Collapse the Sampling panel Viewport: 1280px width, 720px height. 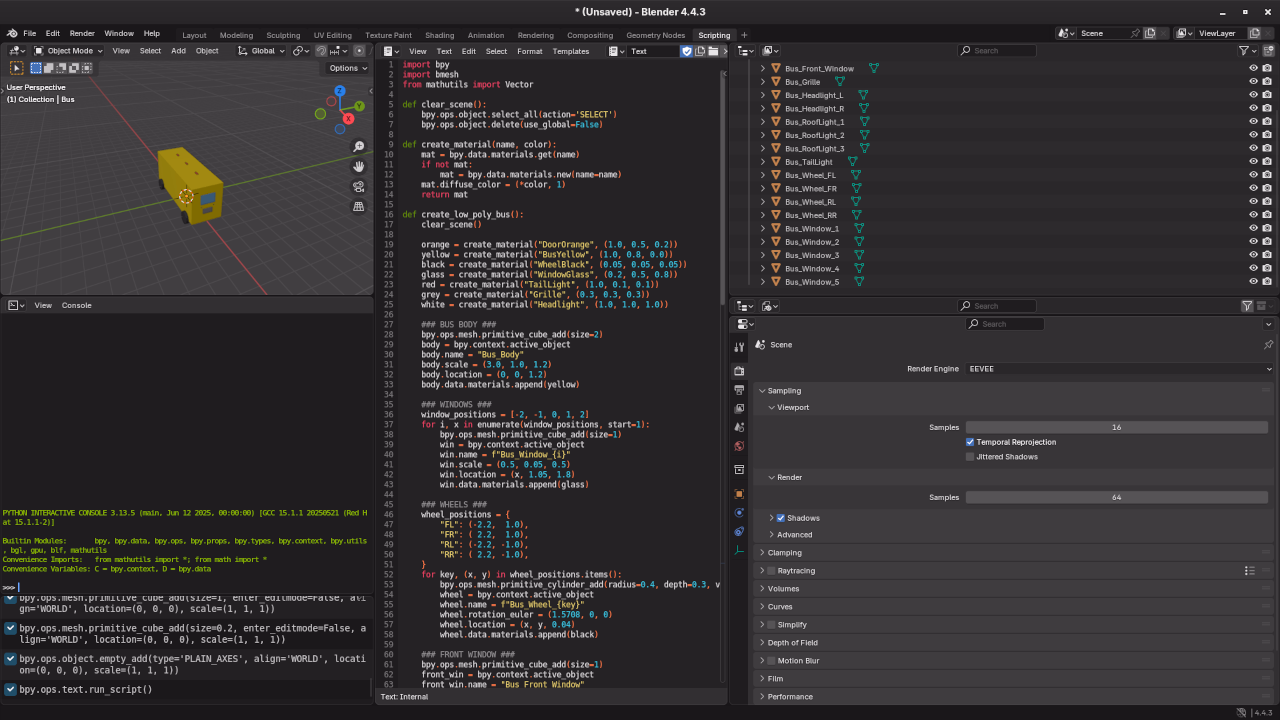click(x=784, y=391)
